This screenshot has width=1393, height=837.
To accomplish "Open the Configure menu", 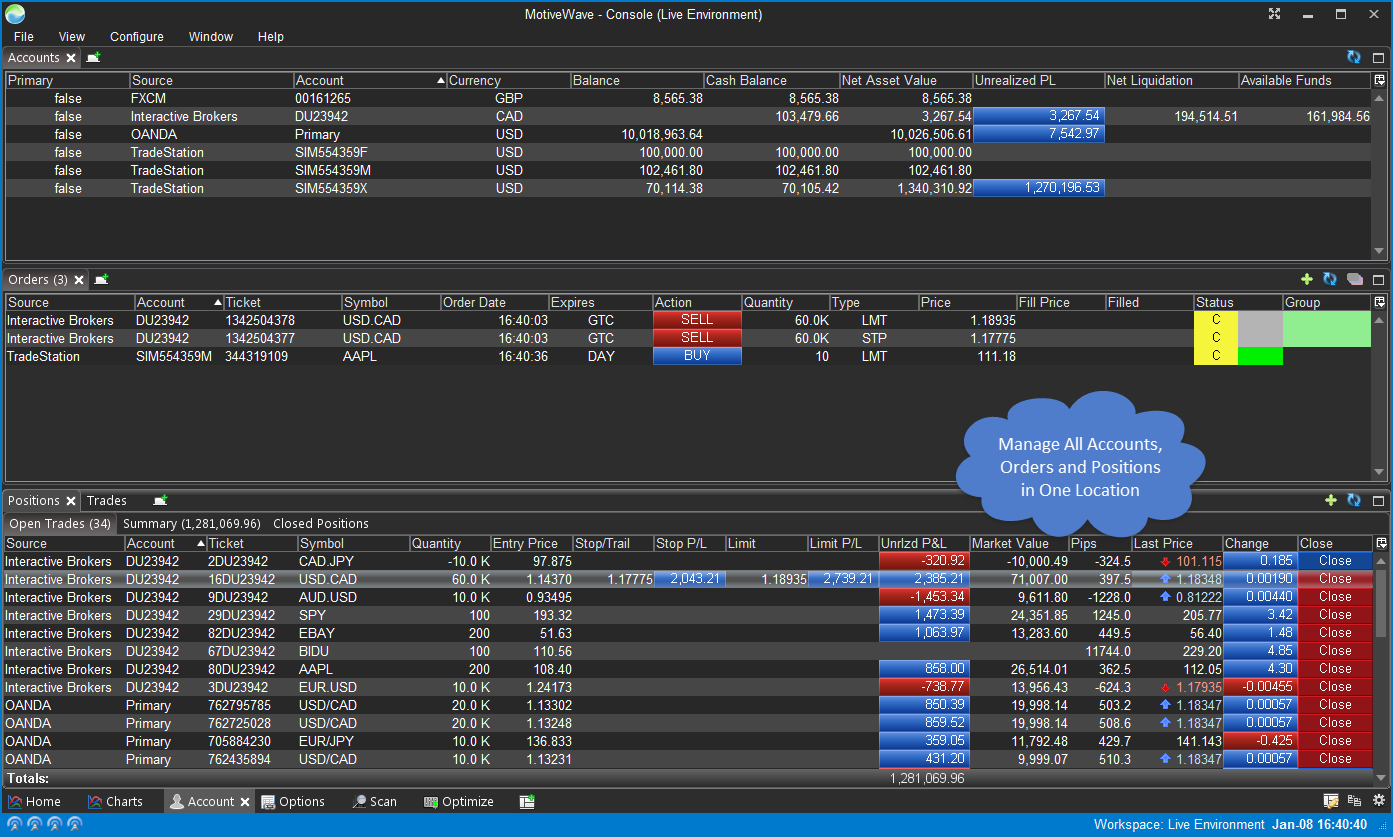I will tap(137, 37).
